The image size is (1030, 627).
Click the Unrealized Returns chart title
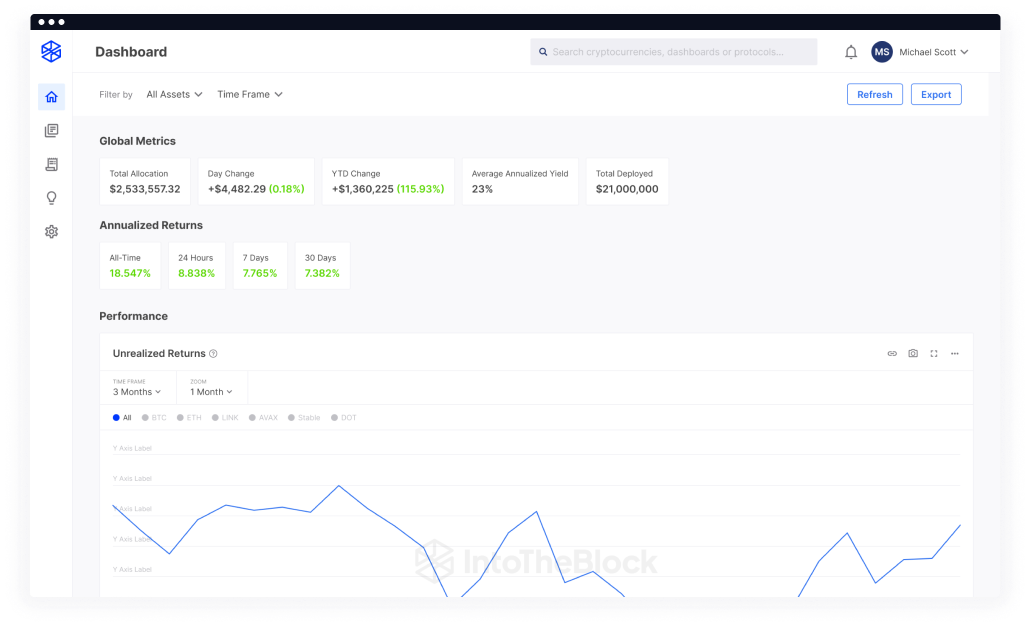pos(159,353)
